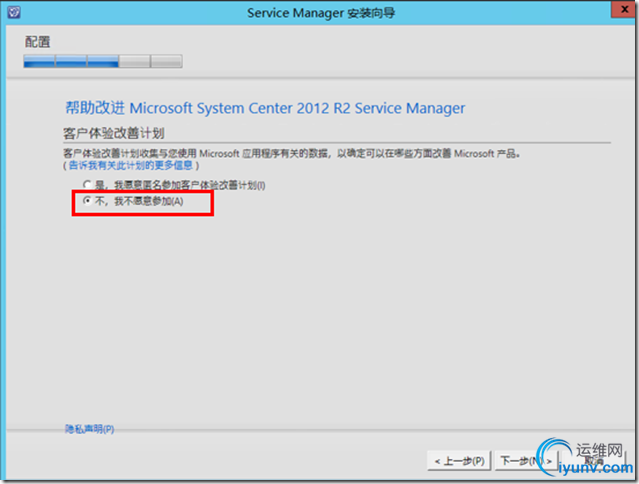
Task: Click the 配置 step label
Action: [x=37, y=42]
